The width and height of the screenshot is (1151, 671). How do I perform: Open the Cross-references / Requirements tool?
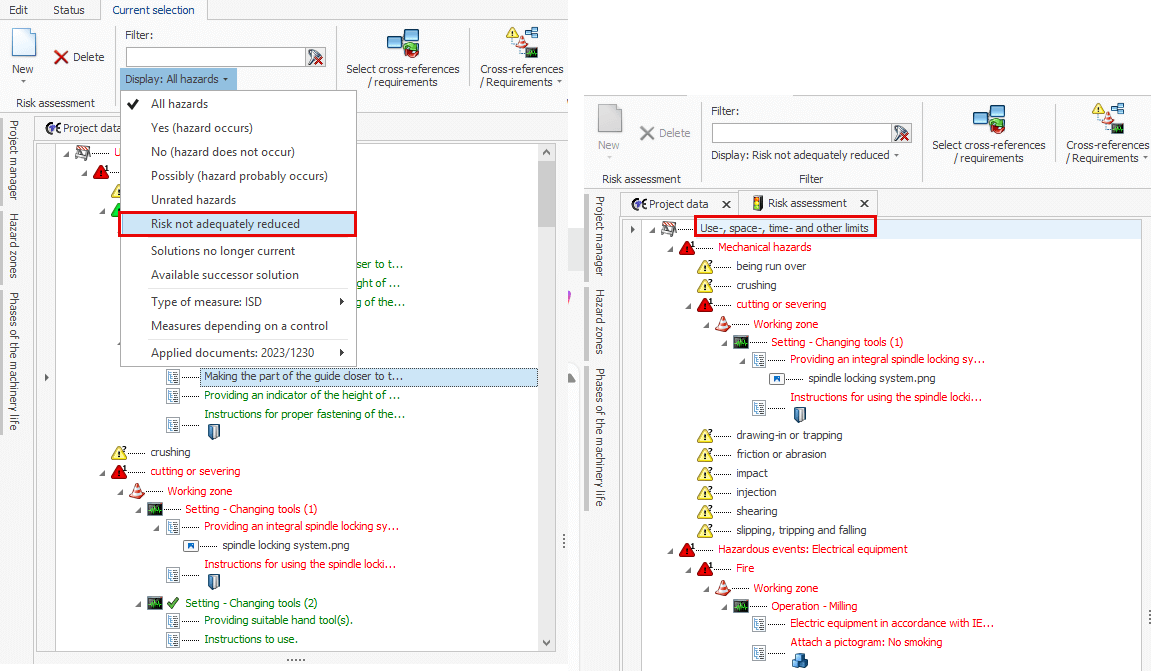coord(520,44)
